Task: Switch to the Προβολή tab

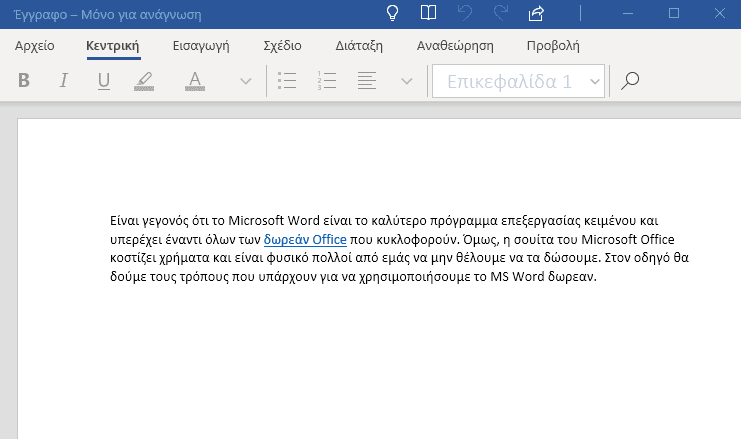Action: (x=553, y=46)
